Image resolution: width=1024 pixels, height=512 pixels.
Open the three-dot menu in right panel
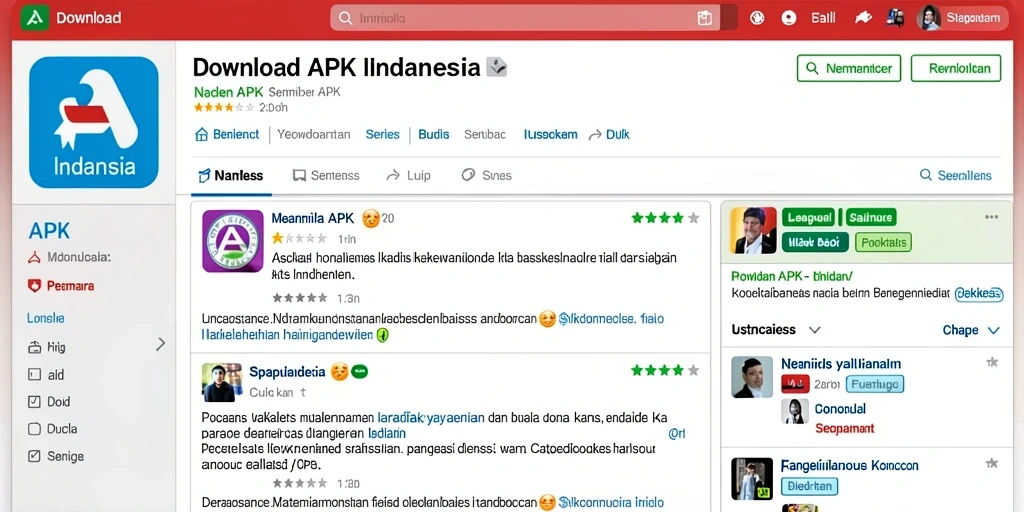point(991,217)
